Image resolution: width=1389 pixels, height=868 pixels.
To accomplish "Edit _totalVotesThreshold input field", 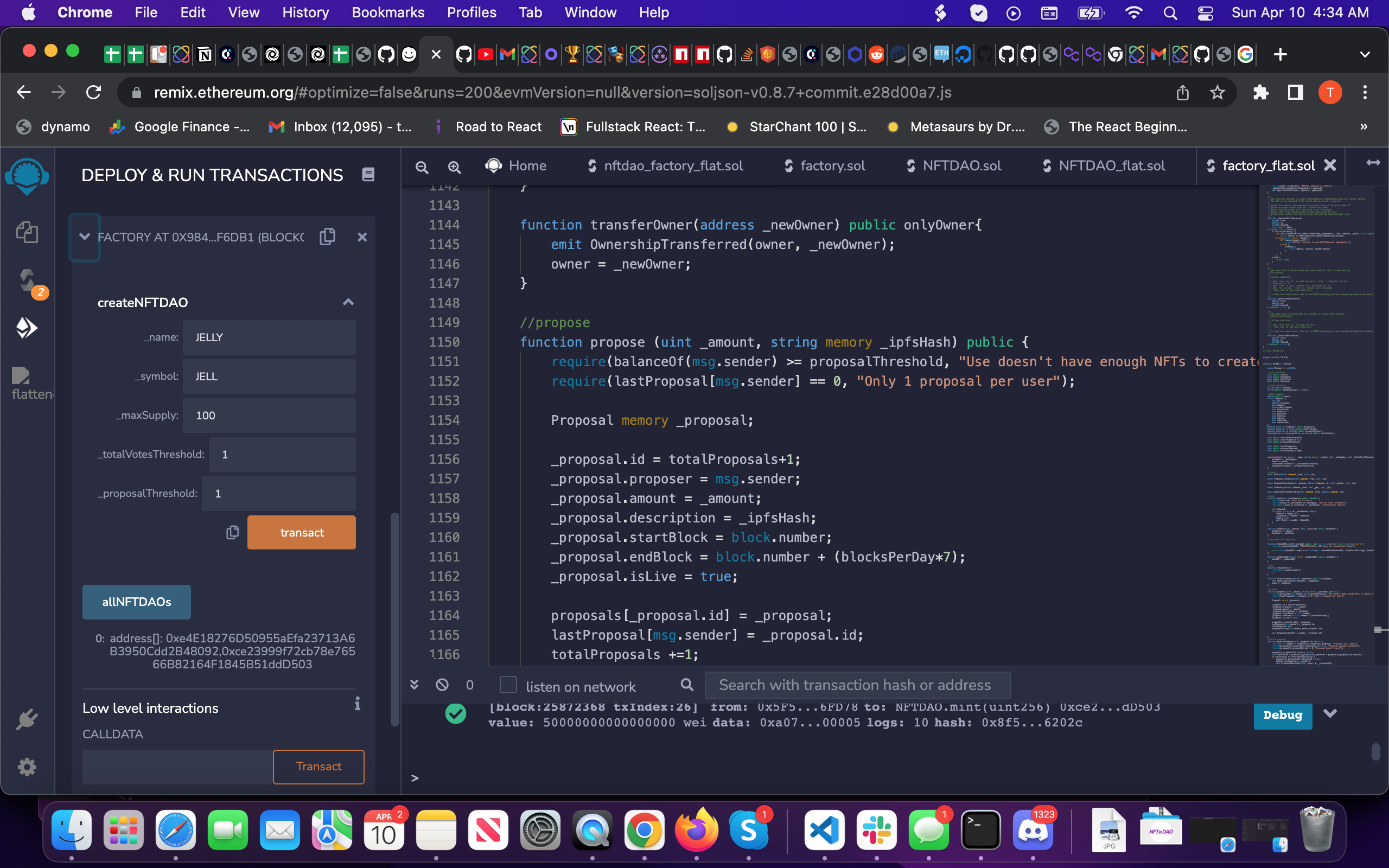I will [282, 455].
